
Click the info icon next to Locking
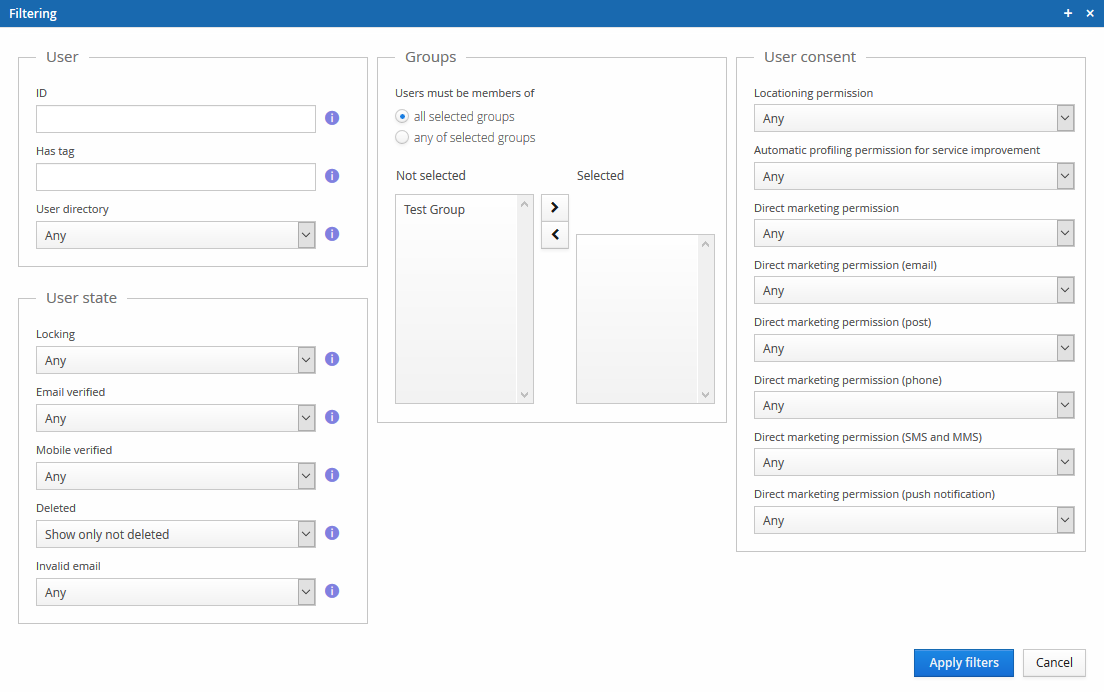332,359
